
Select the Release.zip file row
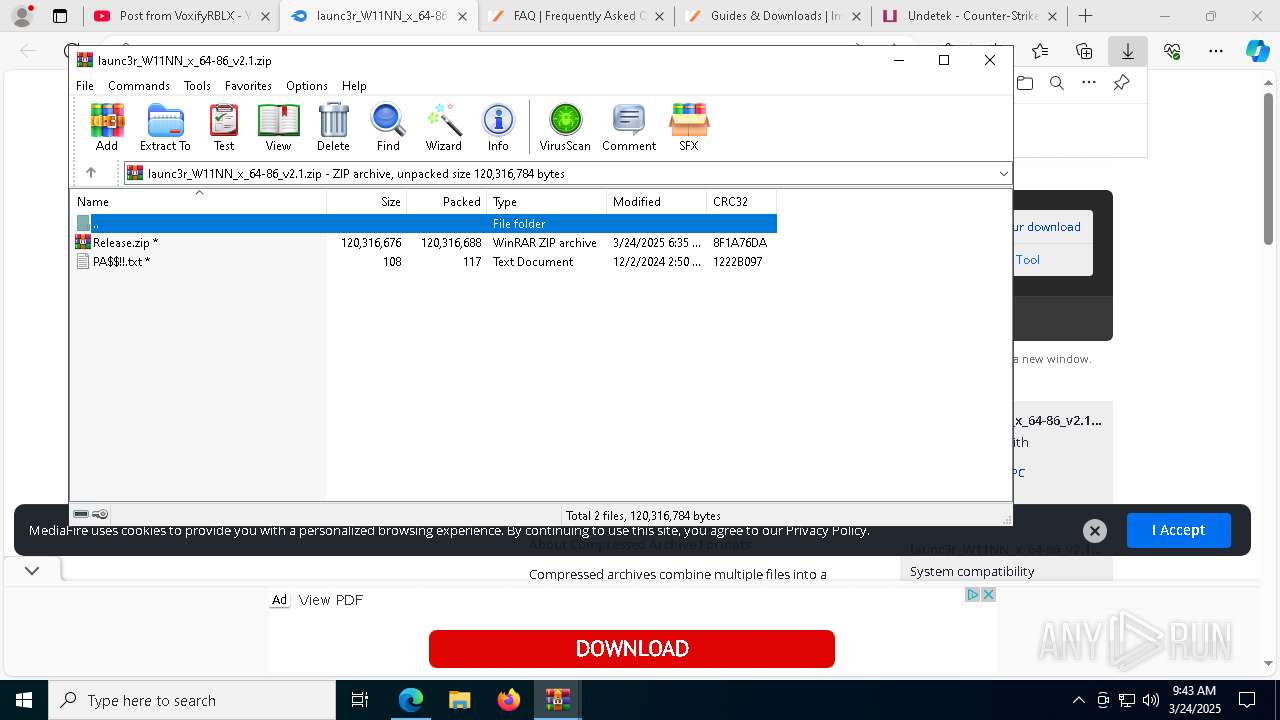pyautogui.click(x=424, y=243)
